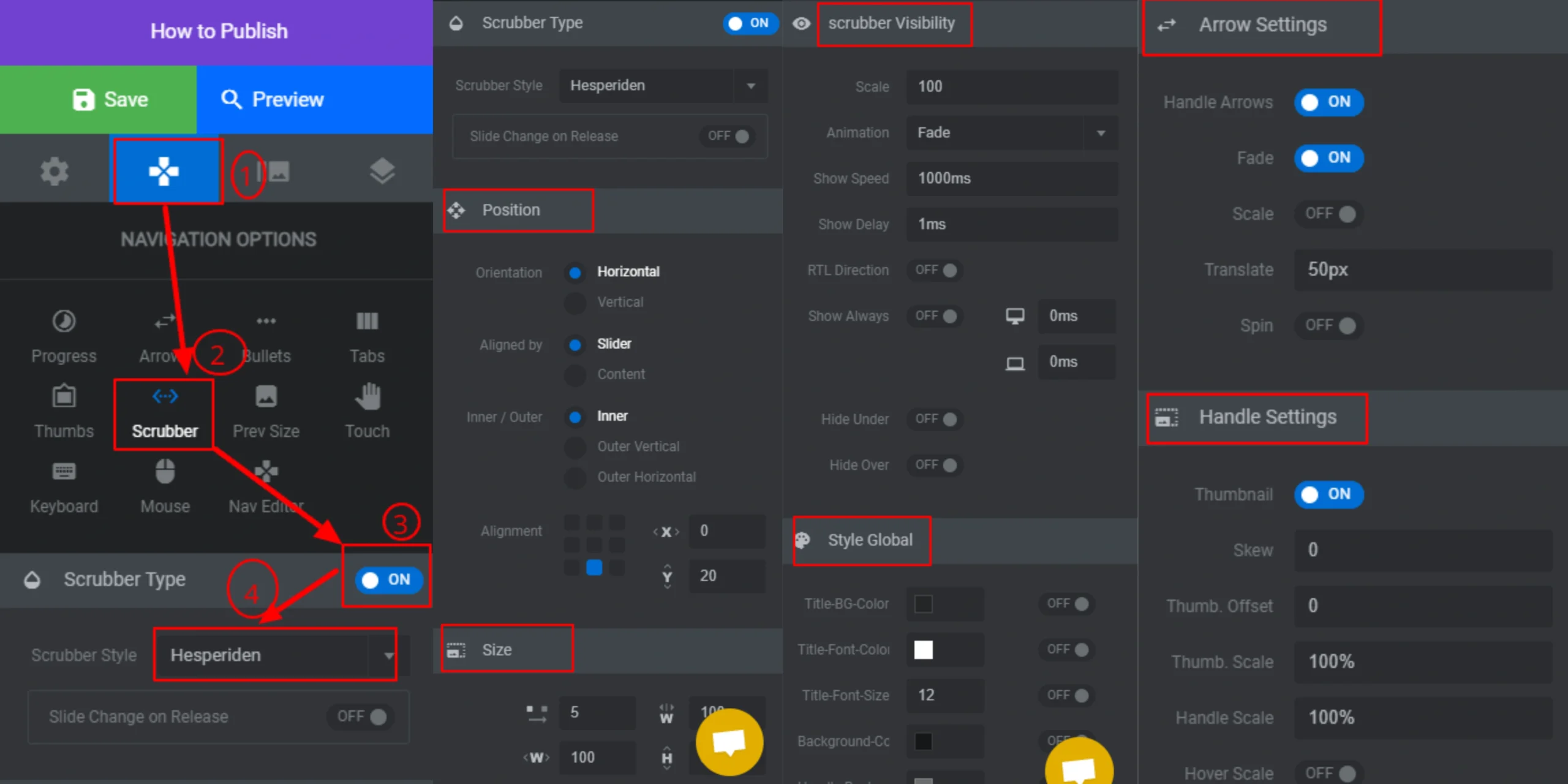Viewport: 1568px width, 784px height.
Task: Toggle Scrubber Type ON switch in left panel
Action: [x=388, y=579]
